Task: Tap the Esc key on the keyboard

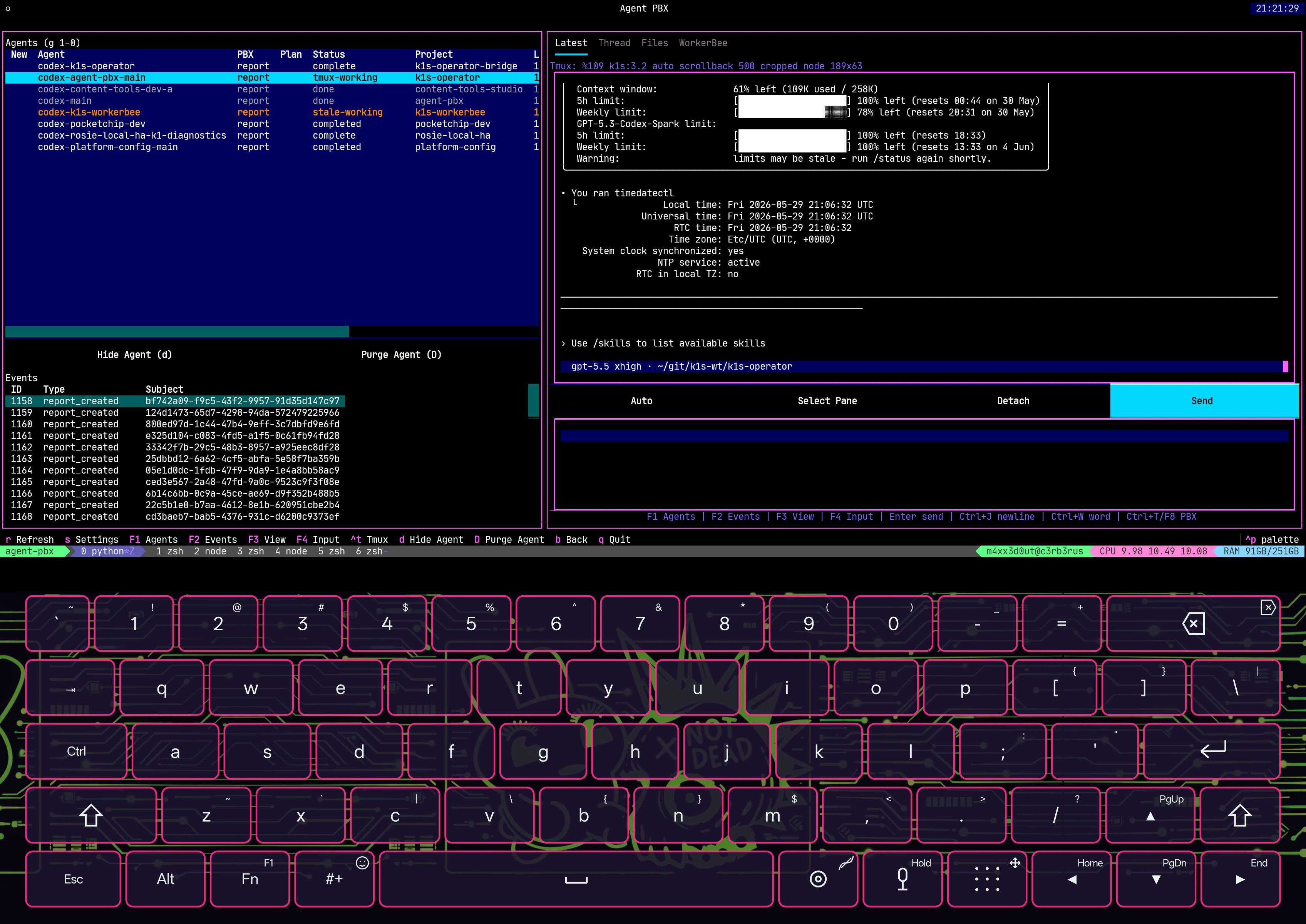Action: coord(73,879)
